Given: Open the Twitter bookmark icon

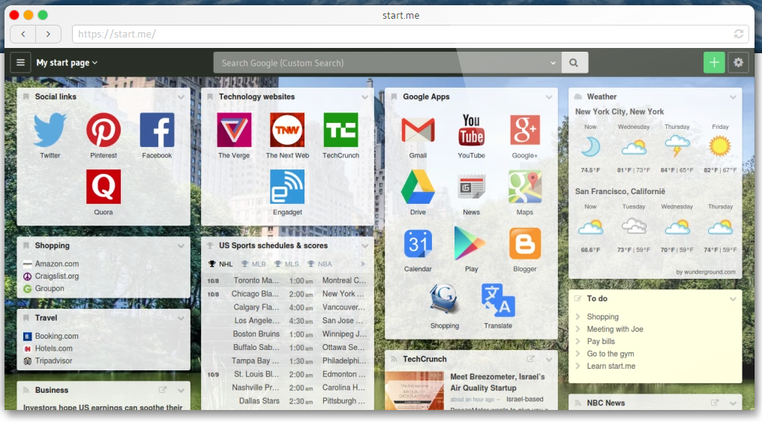Looking at the screenshot, I should (x=50, y=130).
